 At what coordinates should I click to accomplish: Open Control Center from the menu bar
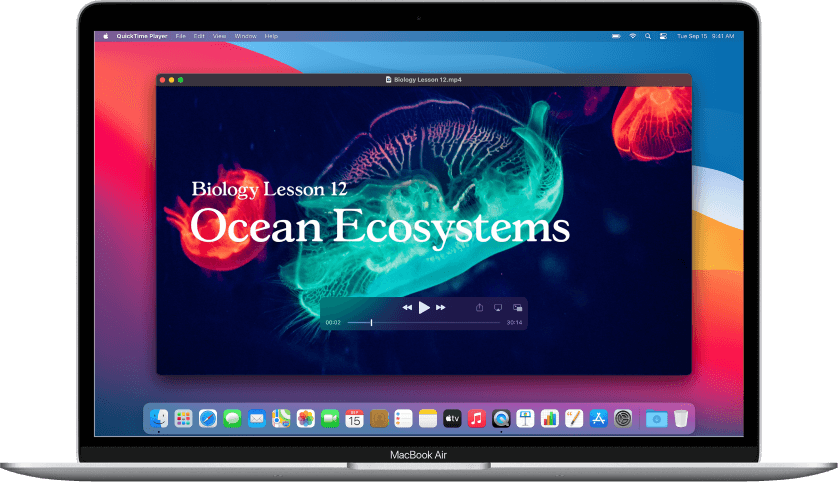click(663, 36)
